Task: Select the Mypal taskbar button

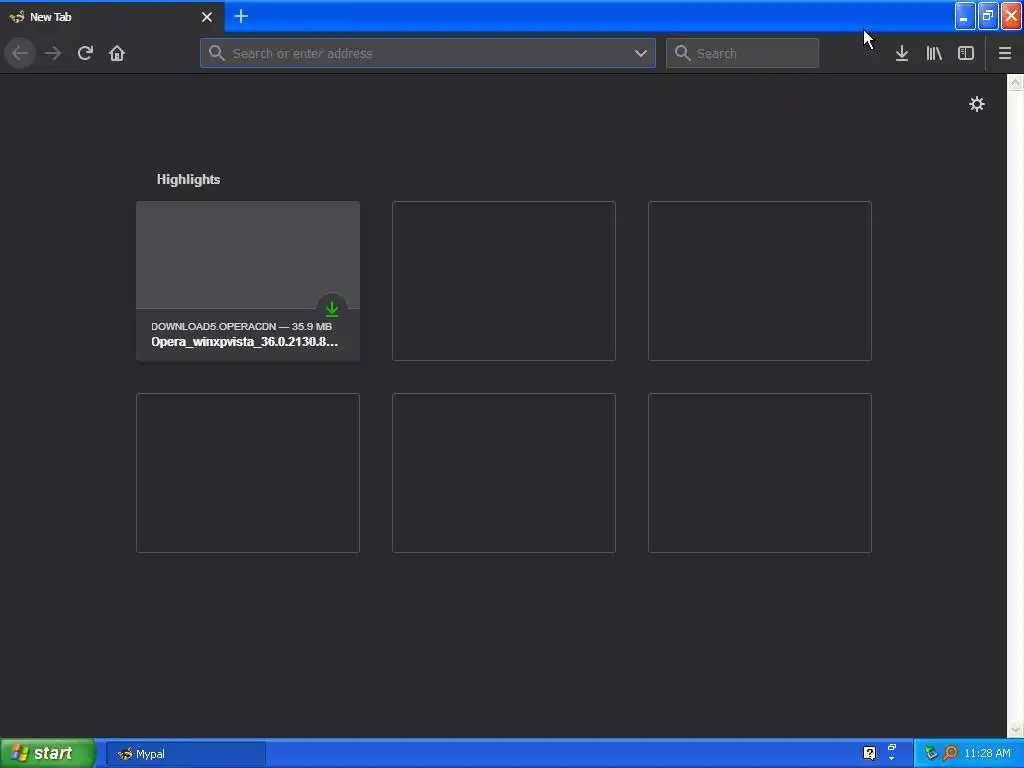Action: (x=186, y=754)
